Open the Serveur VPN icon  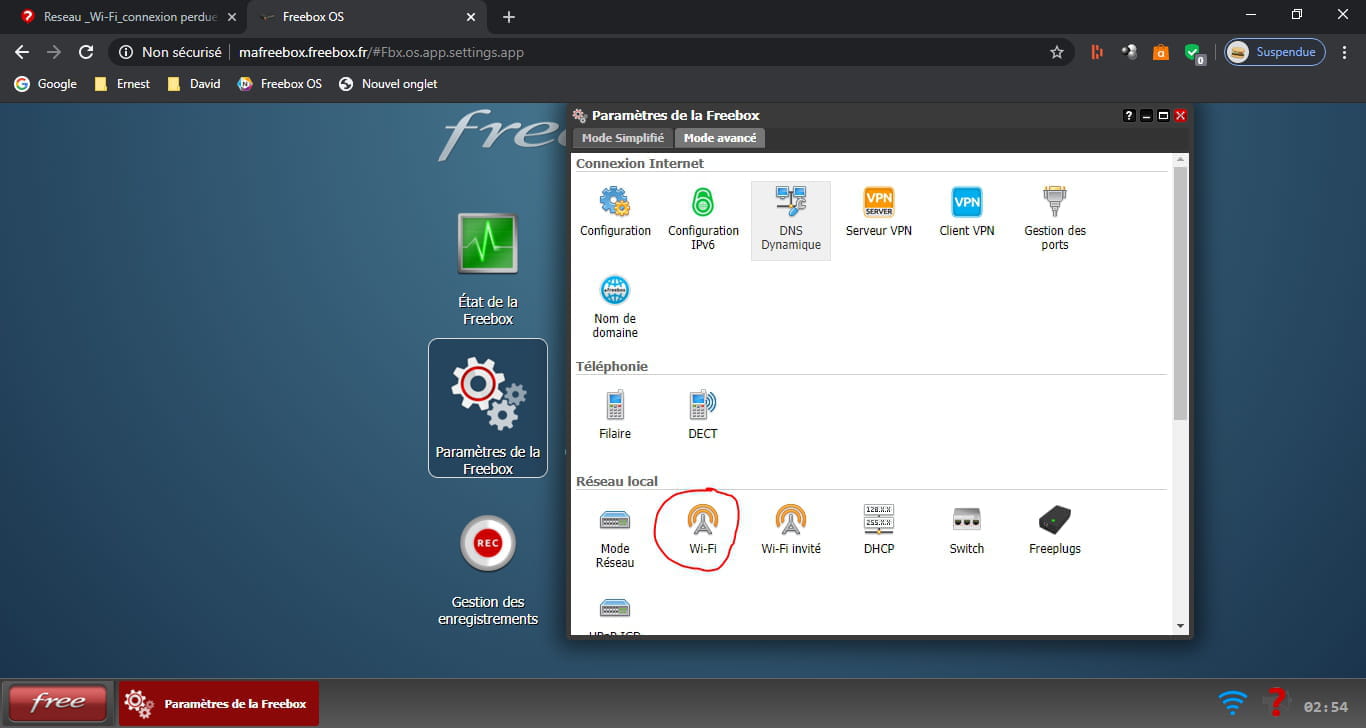click(x=879, y=212)
